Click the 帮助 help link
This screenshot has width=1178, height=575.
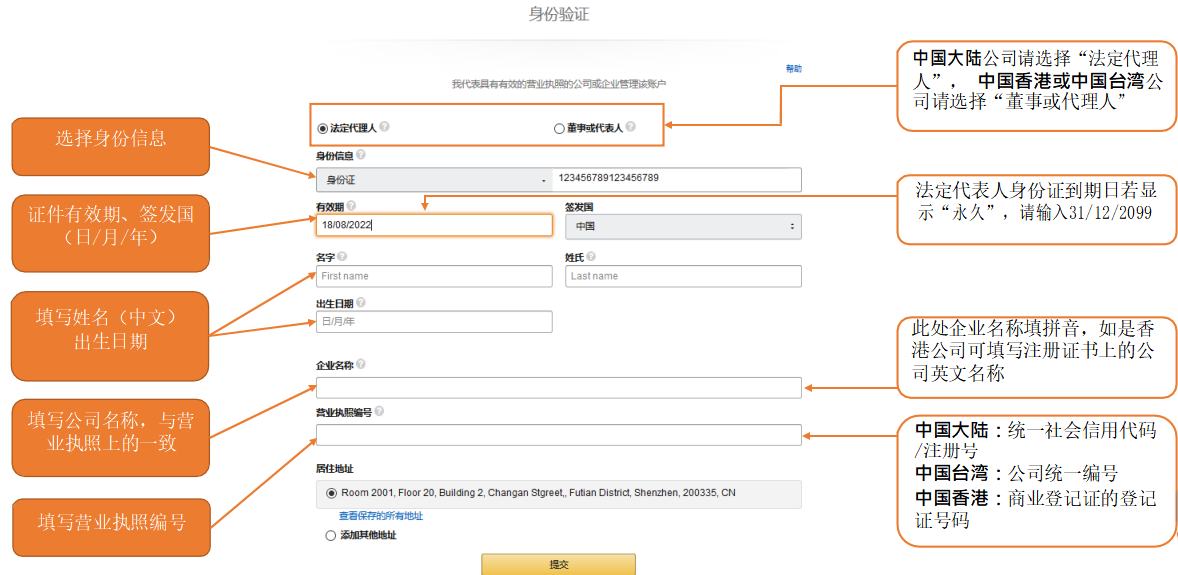point(793,68)
